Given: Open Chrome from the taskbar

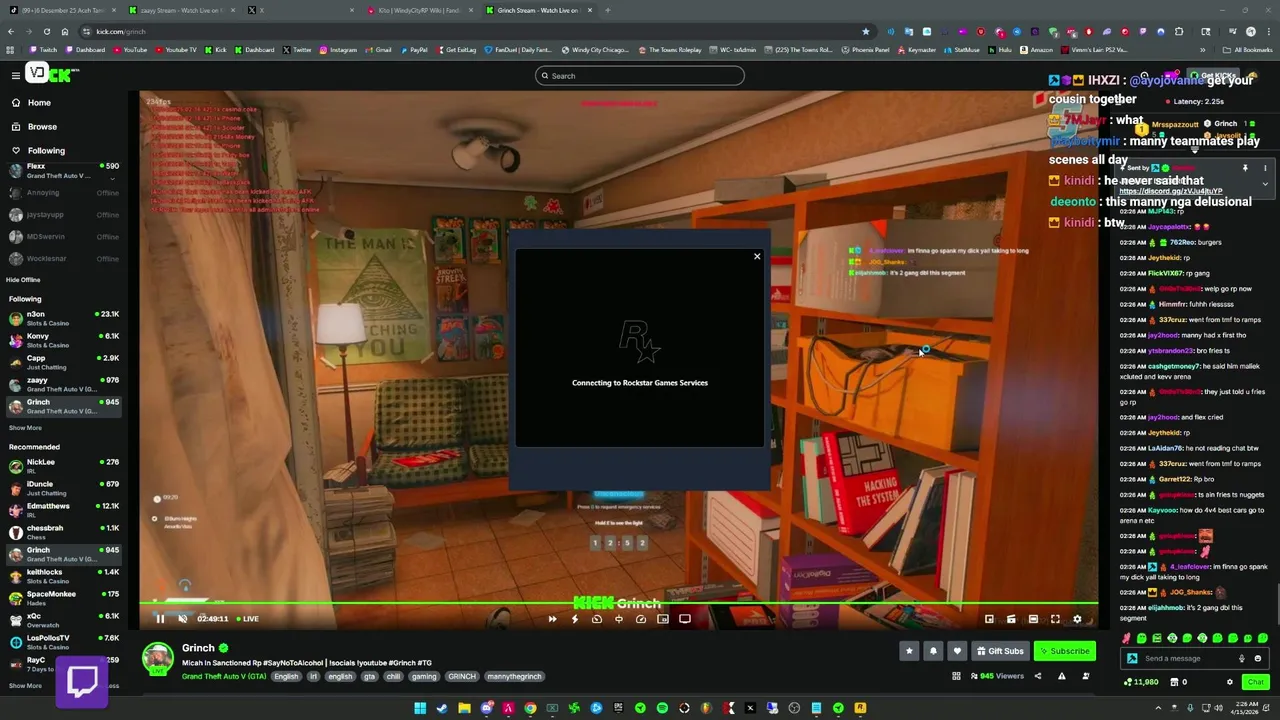Looking at the screenshot, I should (x=530, y=708).
